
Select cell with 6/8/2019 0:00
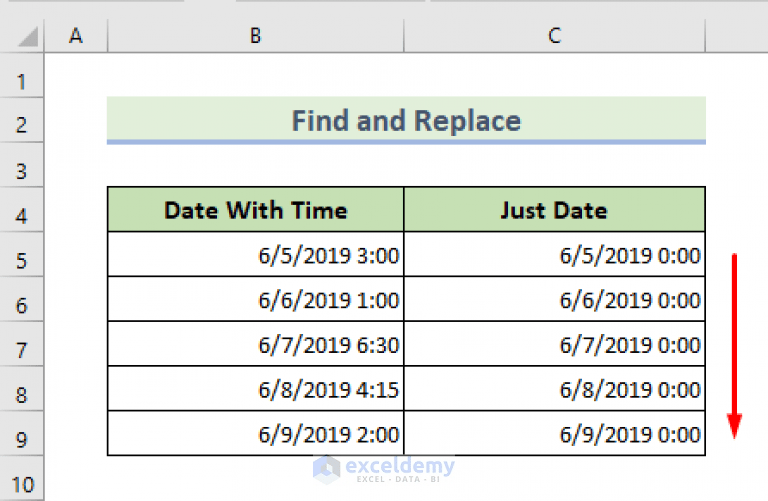(554, 389)
